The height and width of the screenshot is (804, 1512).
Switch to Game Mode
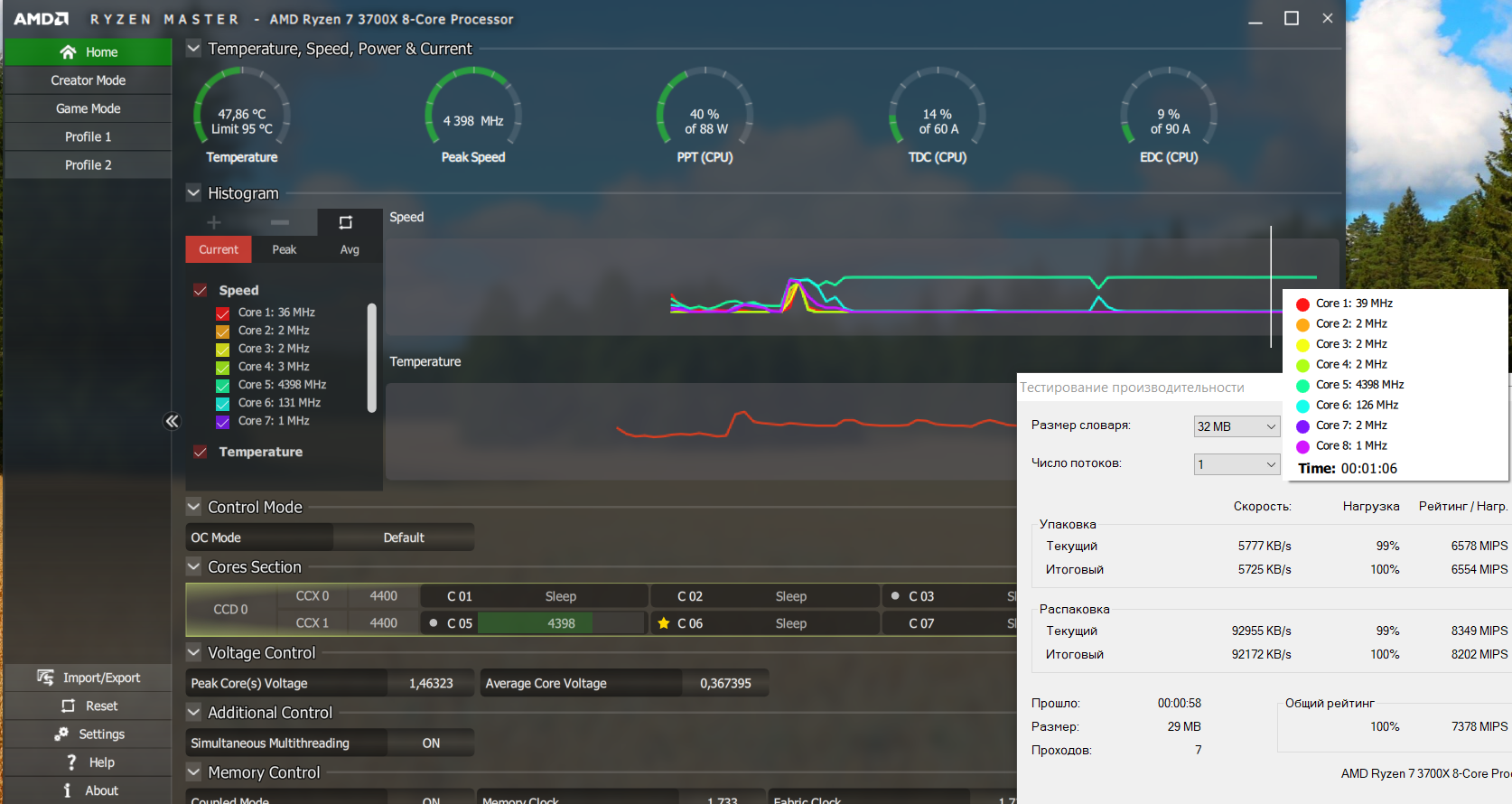88,108
